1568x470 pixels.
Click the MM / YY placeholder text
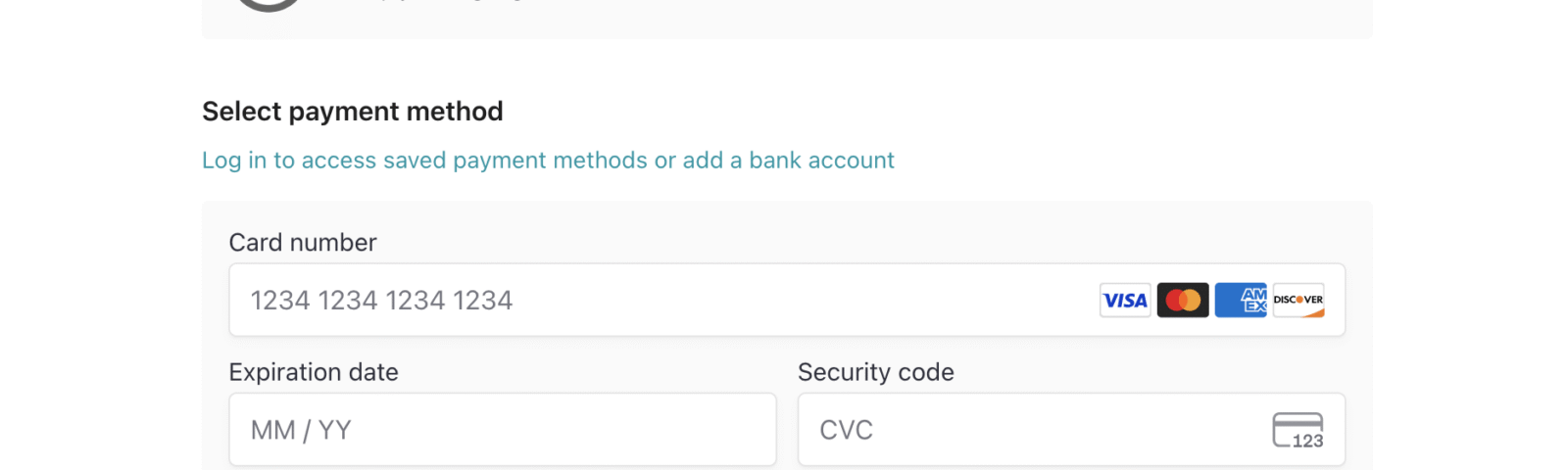(301, 430)
